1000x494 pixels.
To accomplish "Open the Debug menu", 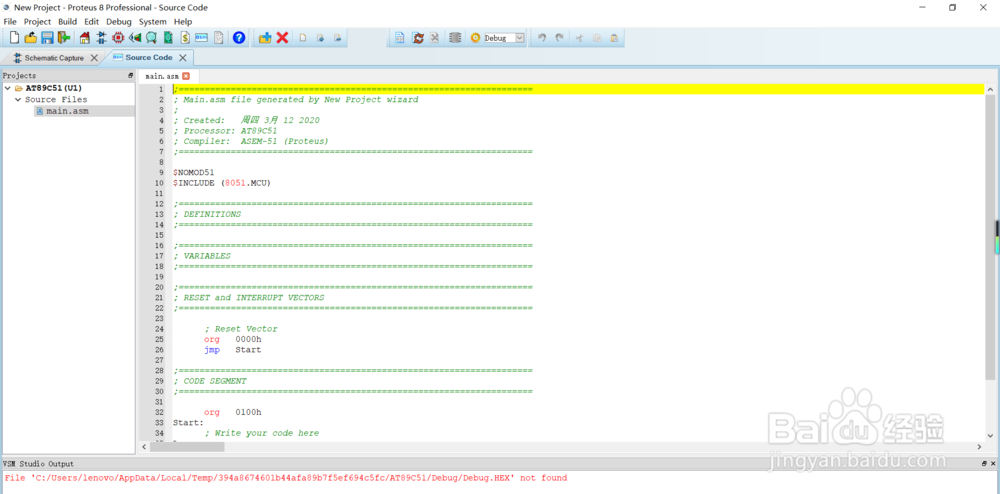I will pos(119,22).
